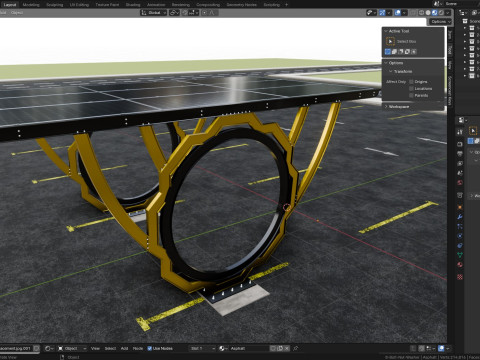Switch to the Shading workspace tab

[133, 5]
